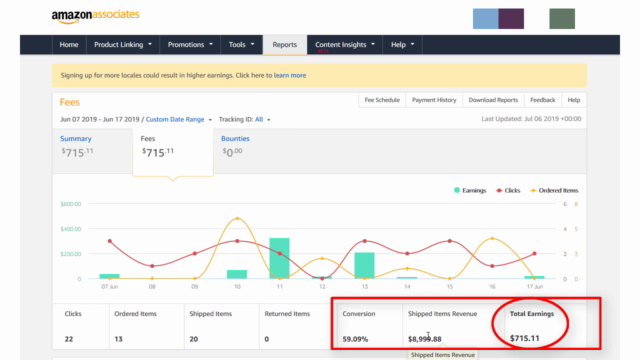Screen dimensions: 640x360
Task: Click Download Reports
Action: (x=493, y=100)
